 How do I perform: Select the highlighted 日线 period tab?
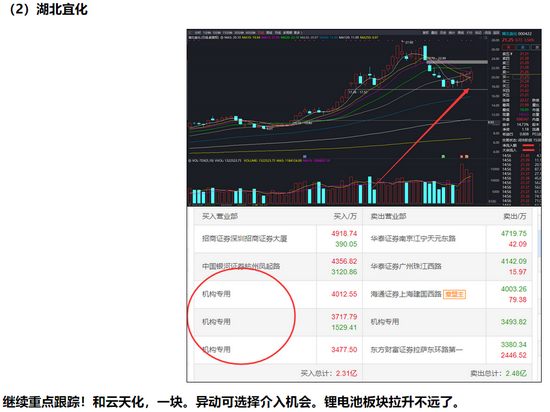pos(261,33)
